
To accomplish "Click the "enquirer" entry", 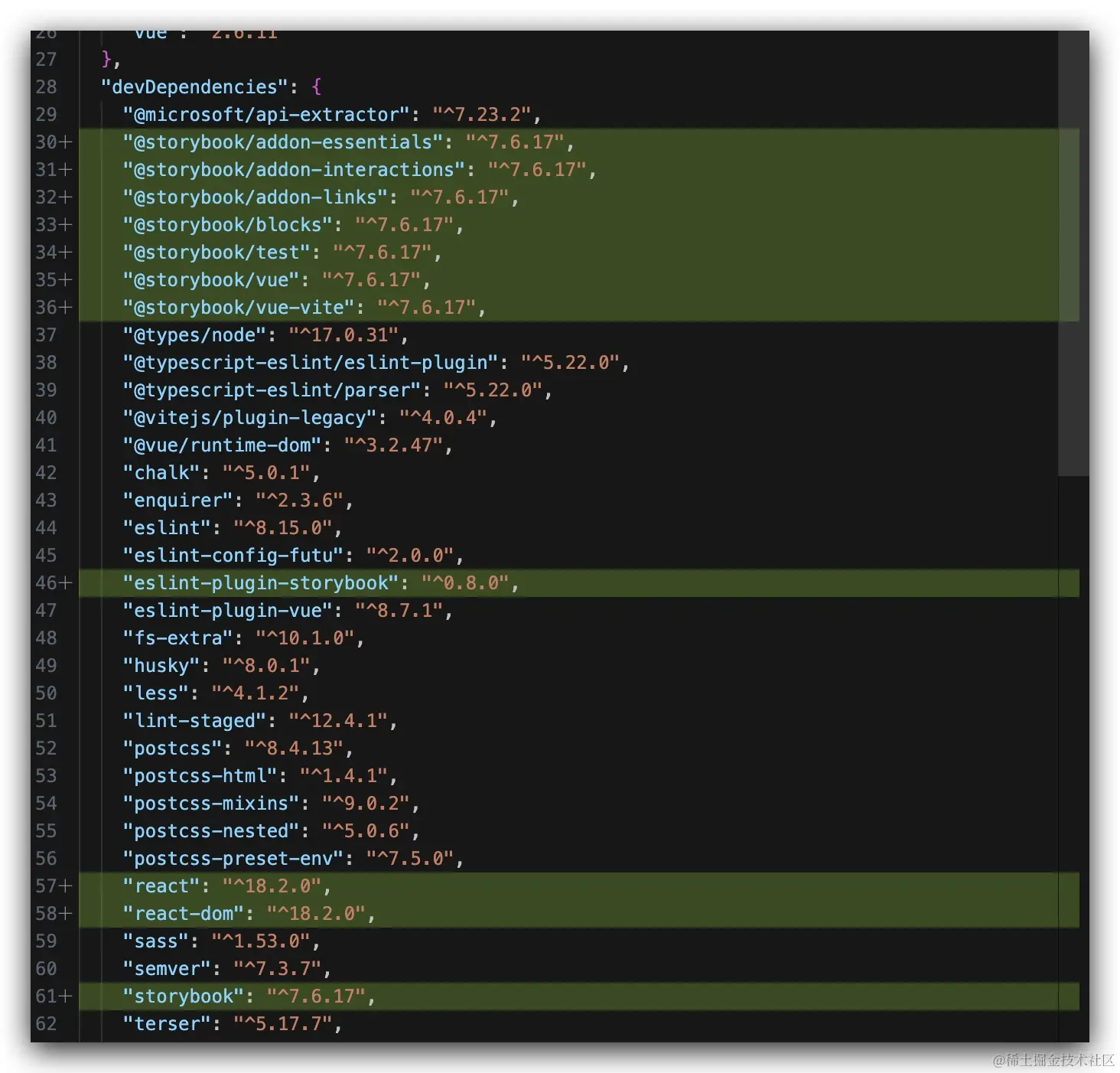I will click(238, 501).
